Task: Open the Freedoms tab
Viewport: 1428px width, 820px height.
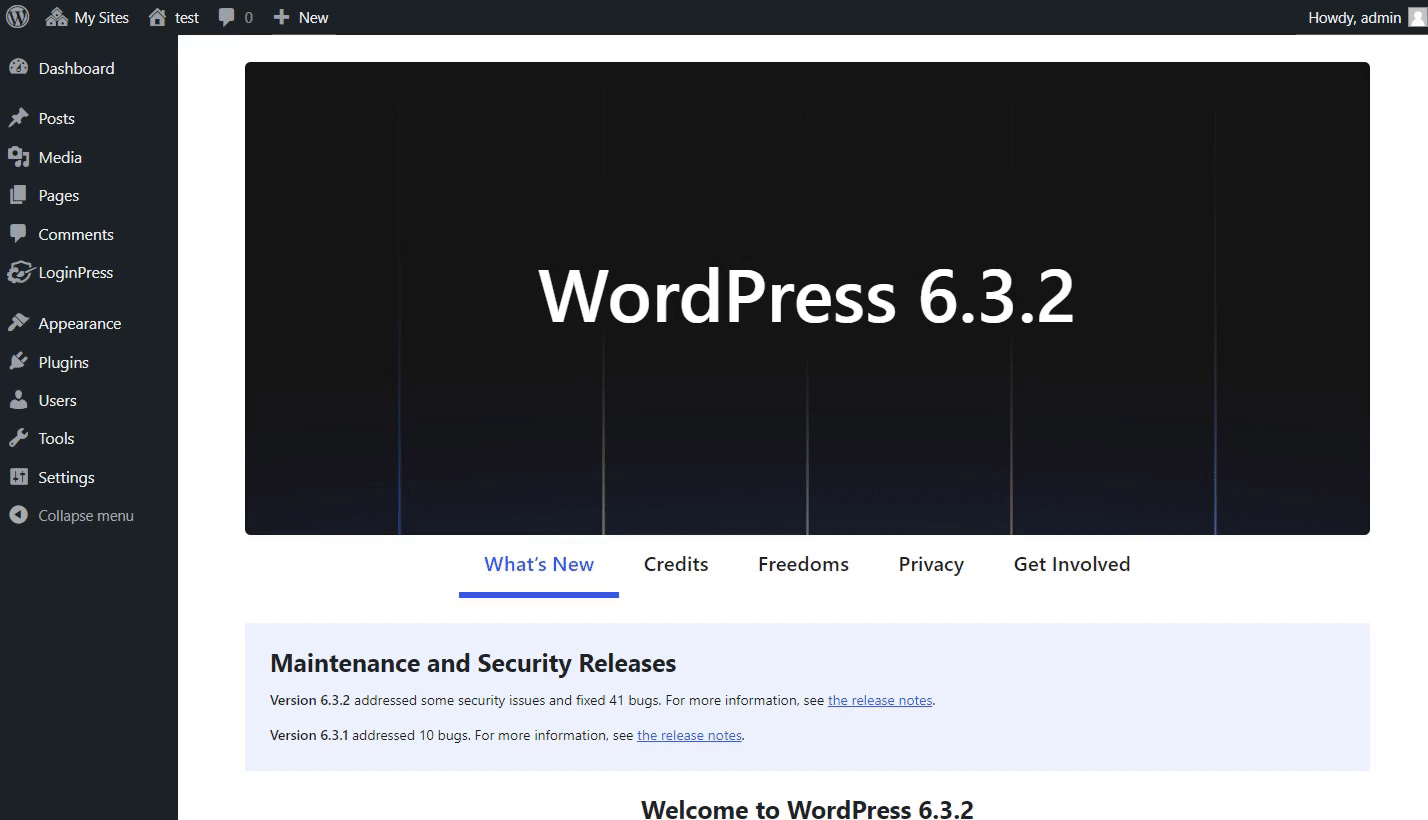Action: click(x=803, y=564)
